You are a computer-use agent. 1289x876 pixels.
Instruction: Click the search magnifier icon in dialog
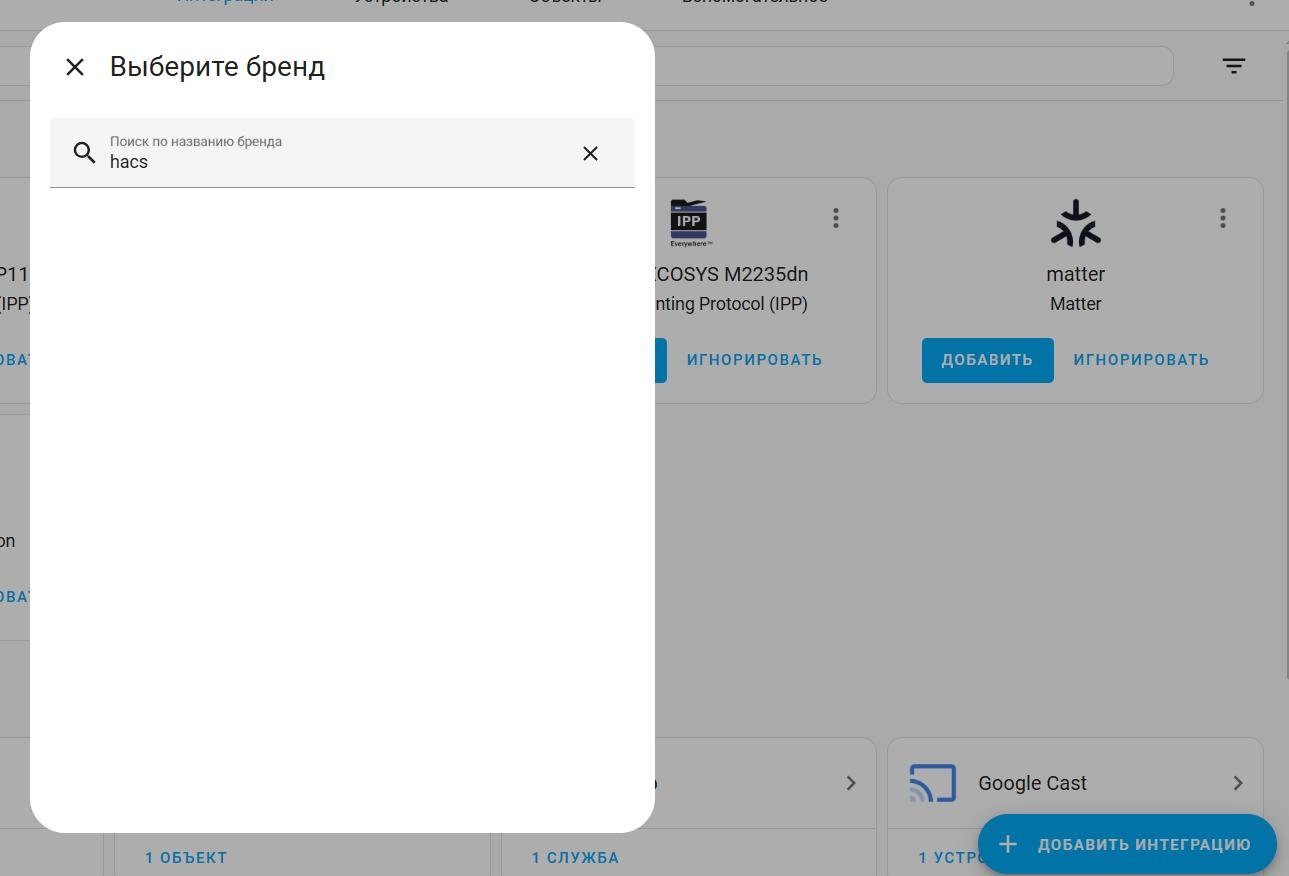85,153
